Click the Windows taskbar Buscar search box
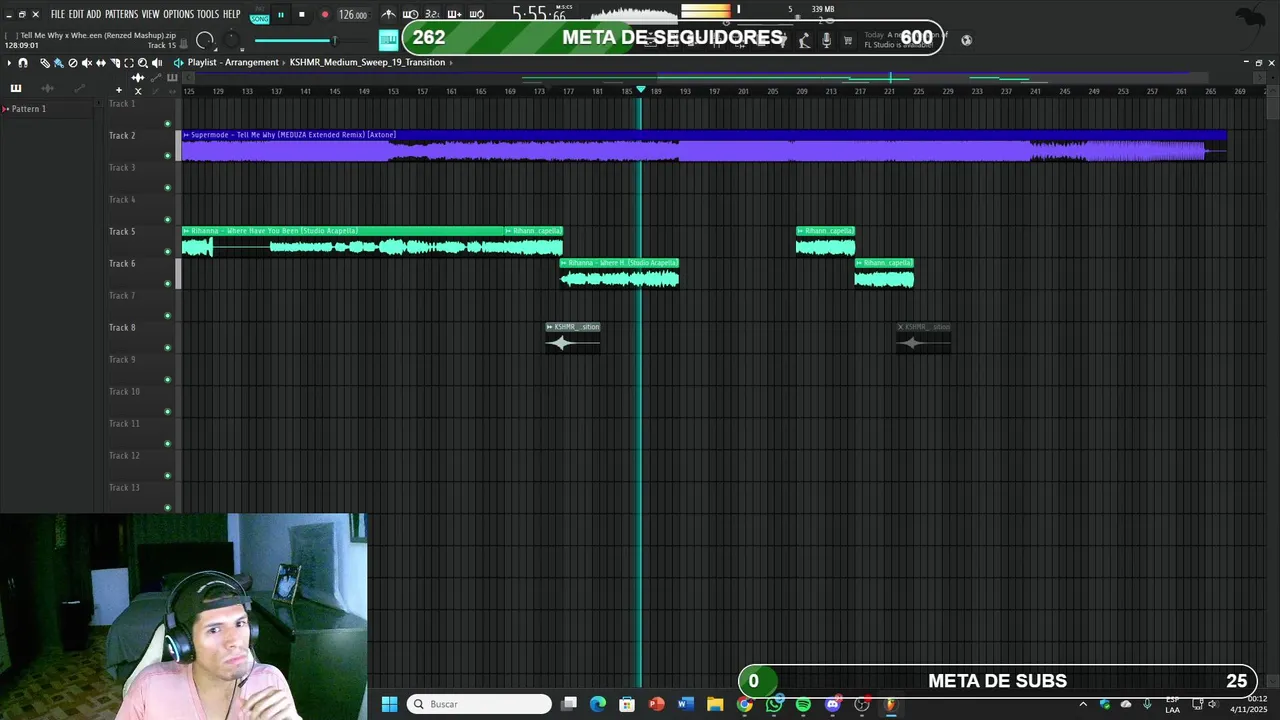1280x720 pixels. pos(480,704)
